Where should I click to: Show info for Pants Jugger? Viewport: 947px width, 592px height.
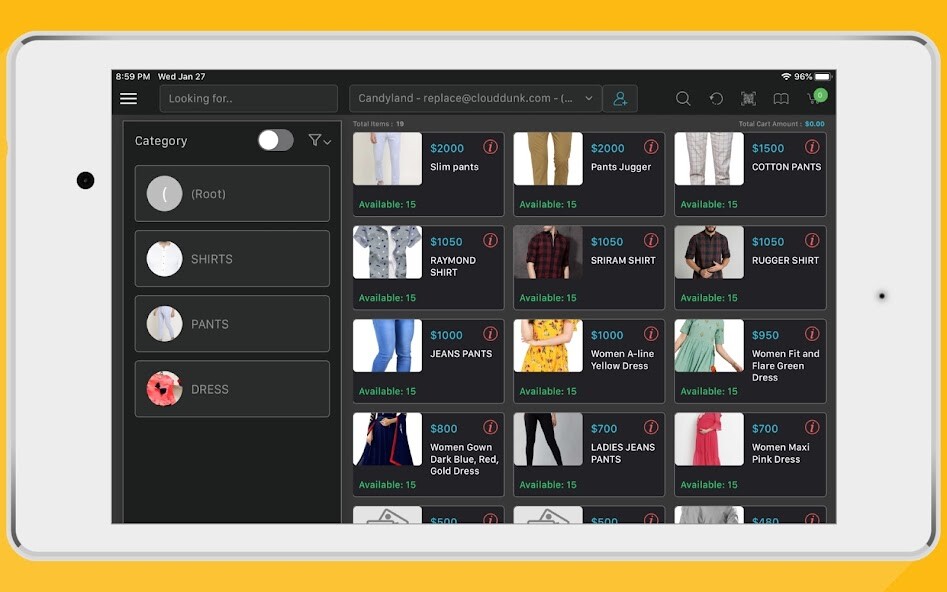point(651,147)
